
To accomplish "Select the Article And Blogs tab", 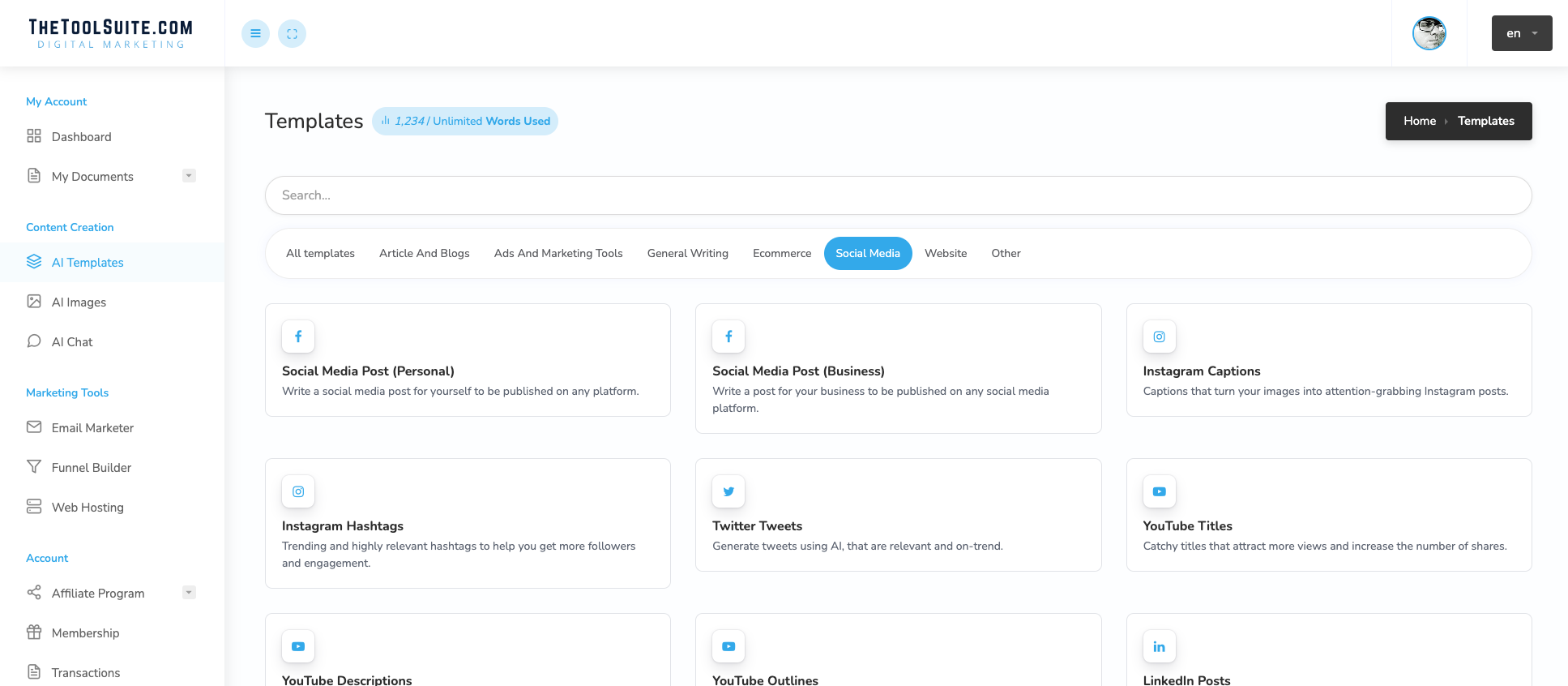I will (424, 253).
